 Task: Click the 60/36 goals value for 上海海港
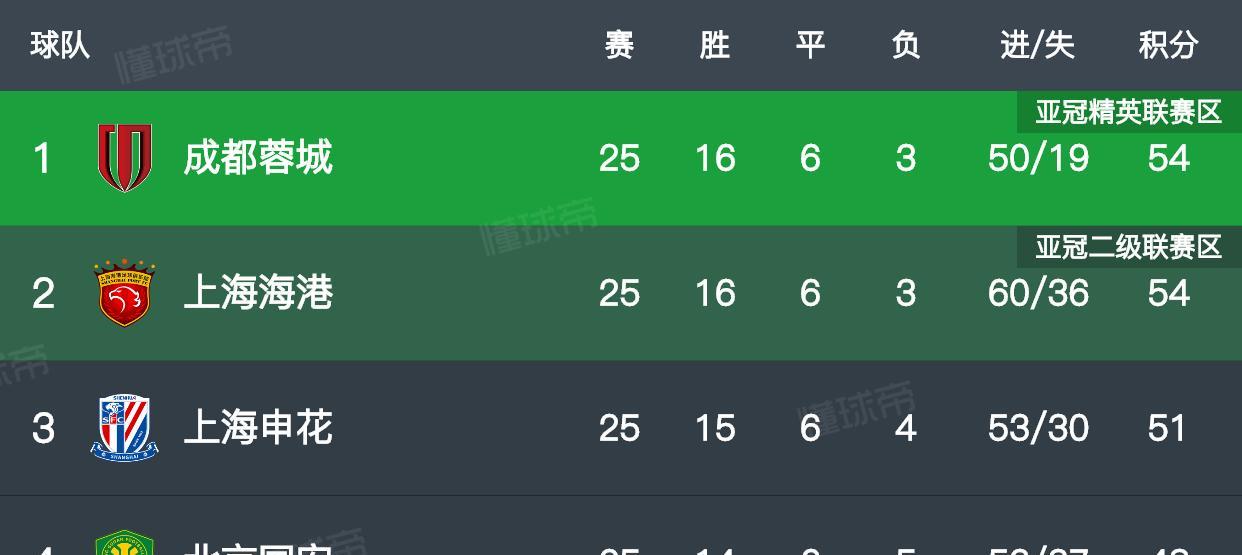coord(1038,293)
